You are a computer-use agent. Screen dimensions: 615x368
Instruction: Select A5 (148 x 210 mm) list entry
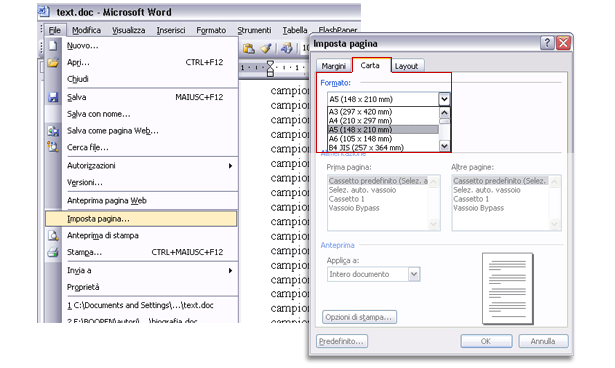pos(383,129)
